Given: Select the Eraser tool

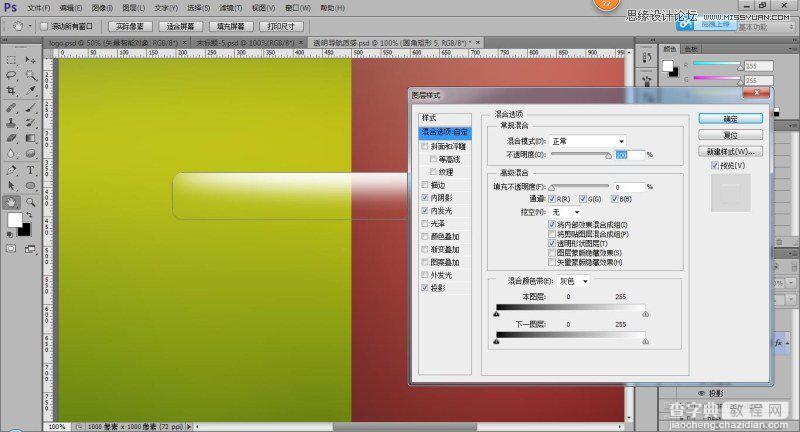Looking at the screenshot, I should pyautogui.click(x=11, y=138).
